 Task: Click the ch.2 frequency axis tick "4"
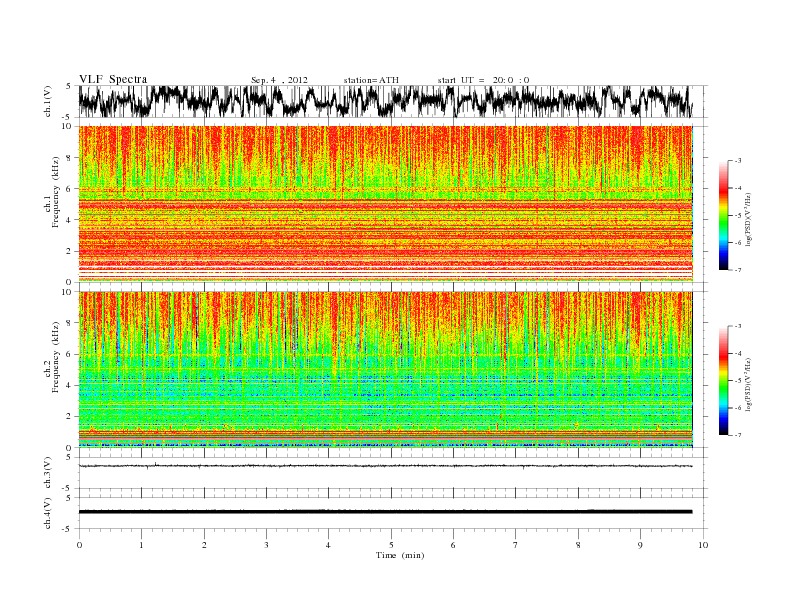[70, 385]
